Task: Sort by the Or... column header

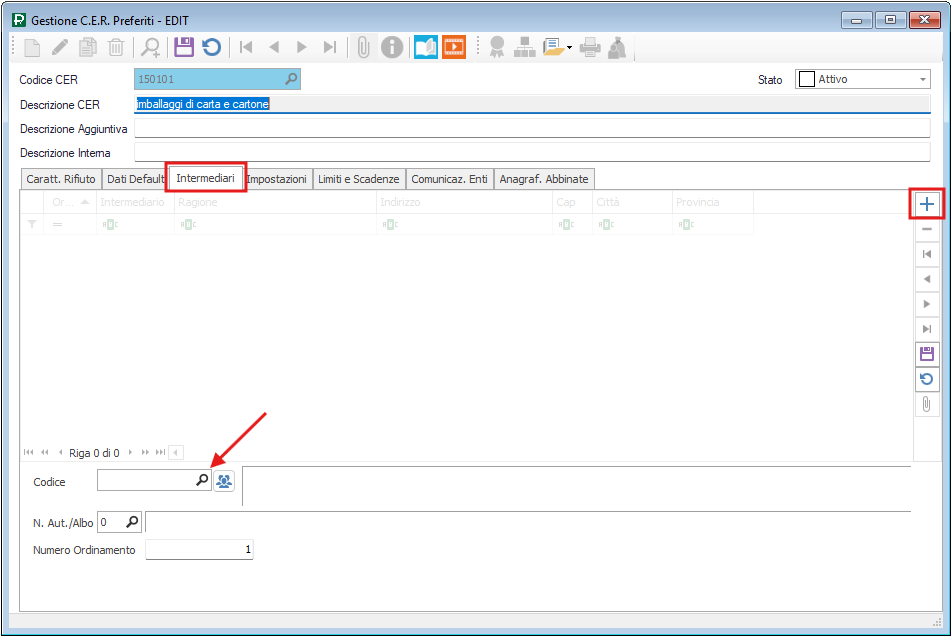Action: point(69,202)
